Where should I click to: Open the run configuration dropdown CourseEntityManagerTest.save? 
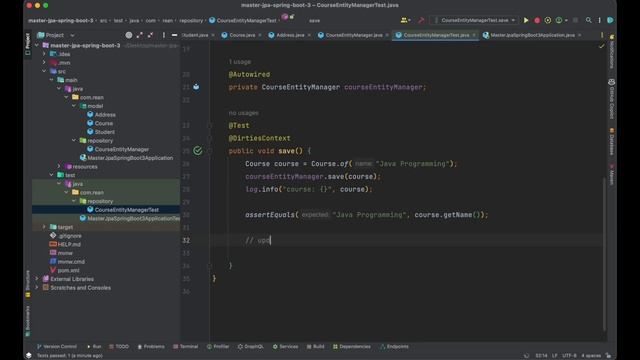475,20
